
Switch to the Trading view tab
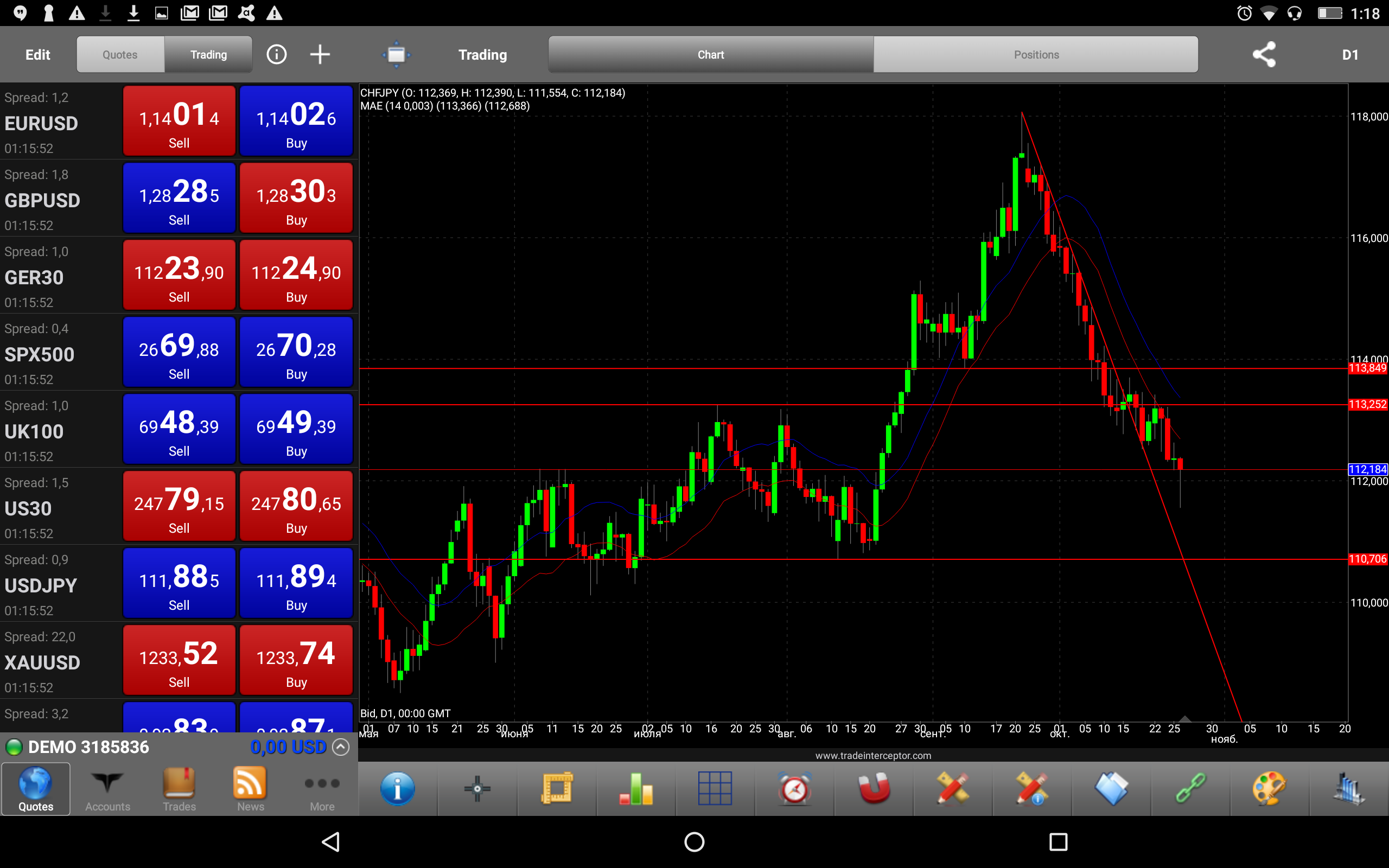point(208,55)
